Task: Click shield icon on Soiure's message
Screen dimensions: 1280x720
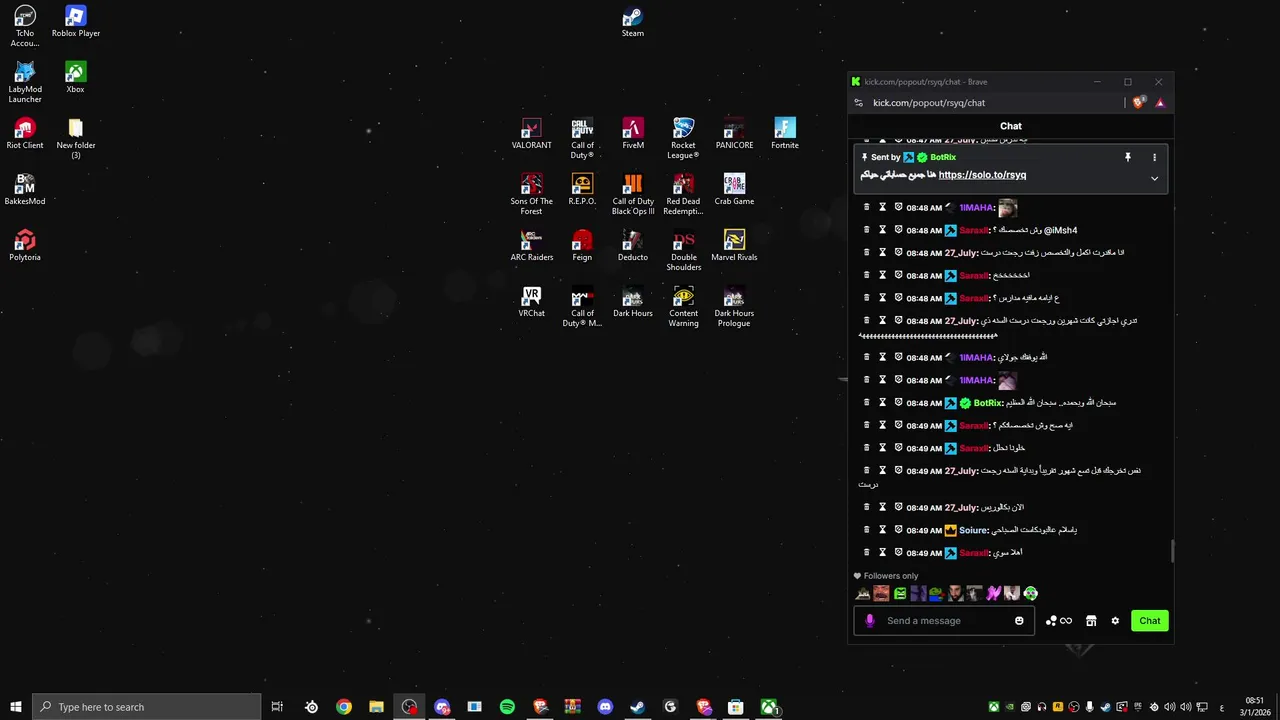Action: (x=898, y=530)
